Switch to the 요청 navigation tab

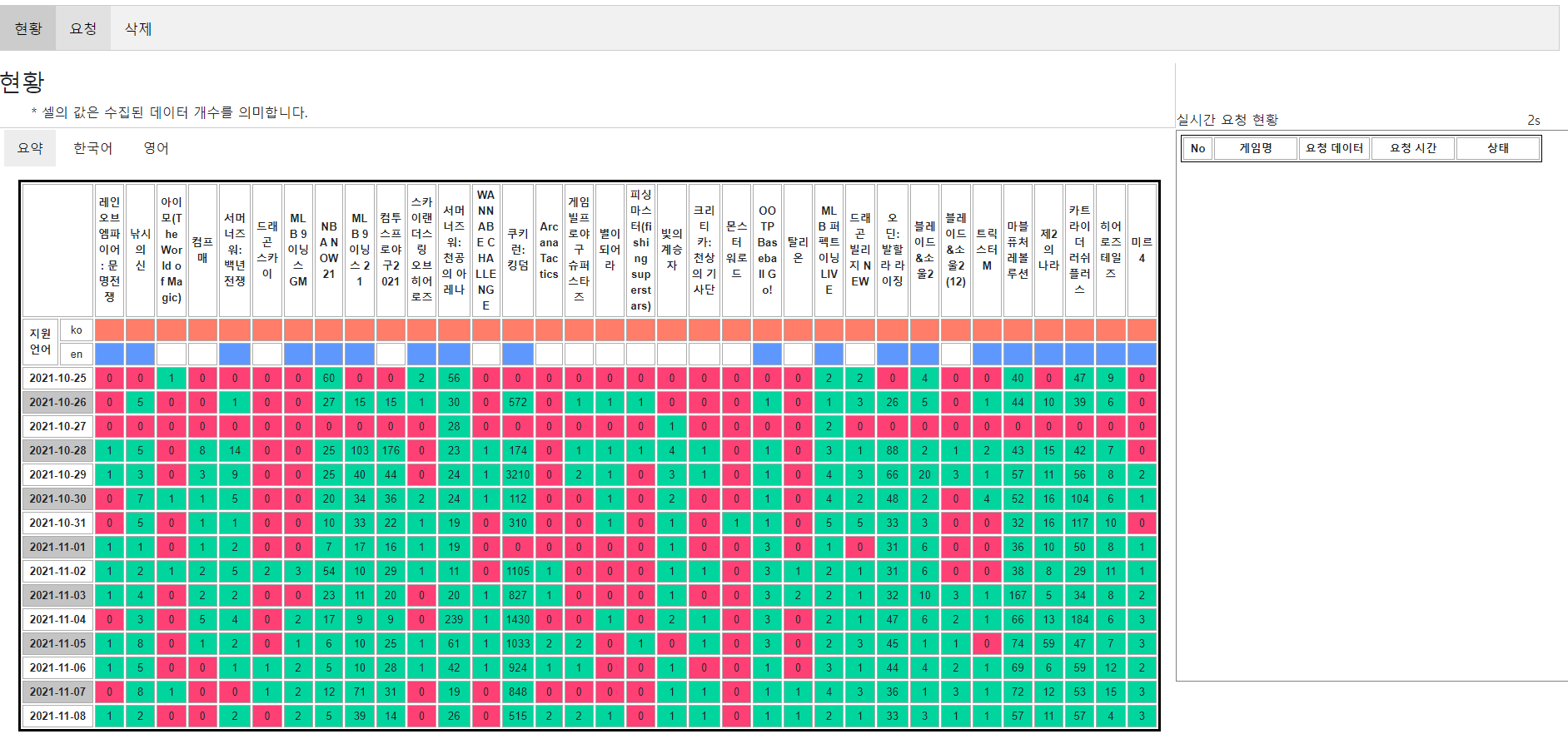(83, 28)
